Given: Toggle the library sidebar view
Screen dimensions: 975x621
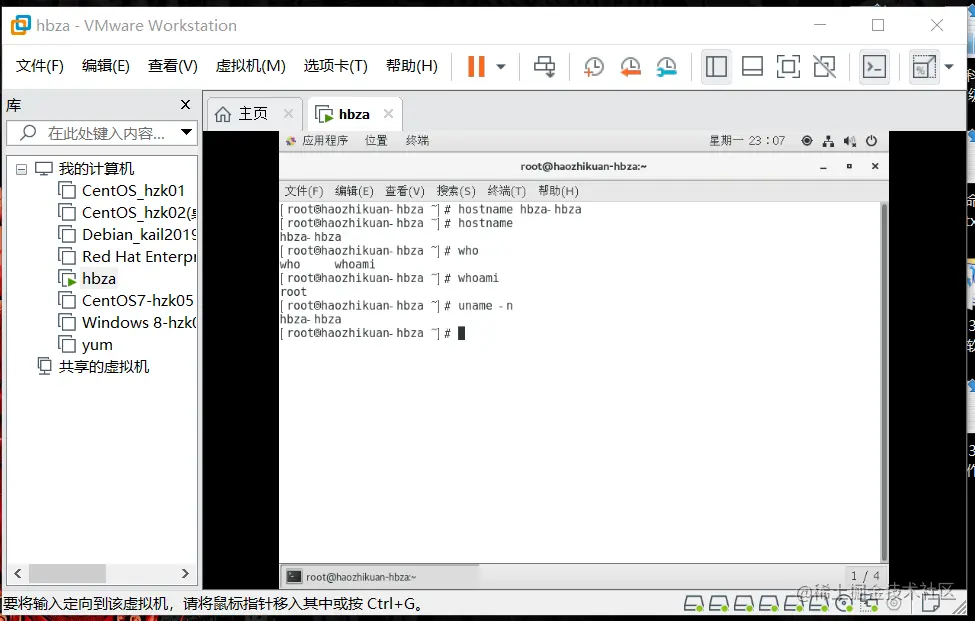Looking at the screenshot, I should 716,67.
